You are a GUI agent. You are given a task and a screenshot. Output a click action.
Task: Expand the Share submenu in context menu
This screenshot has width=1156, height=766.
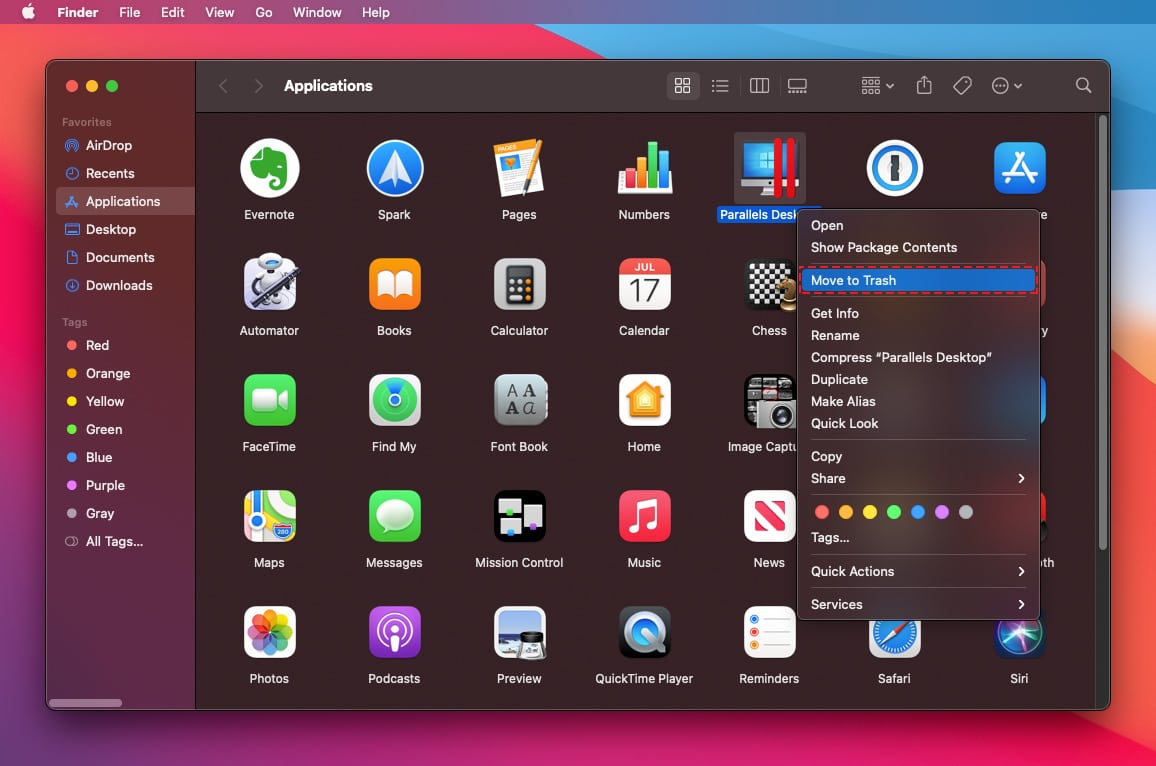click(x=918, y=479)
